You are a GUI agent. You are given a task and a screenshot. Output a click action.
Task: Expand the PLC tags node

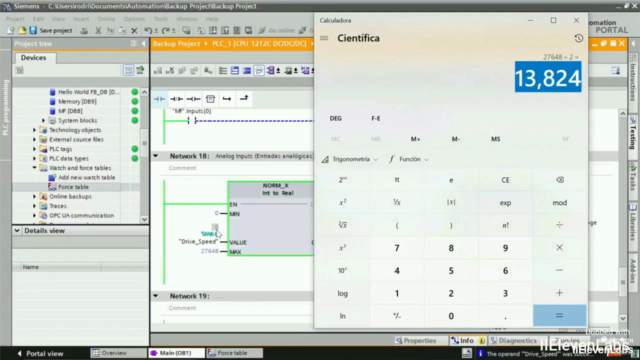point(34,149)
